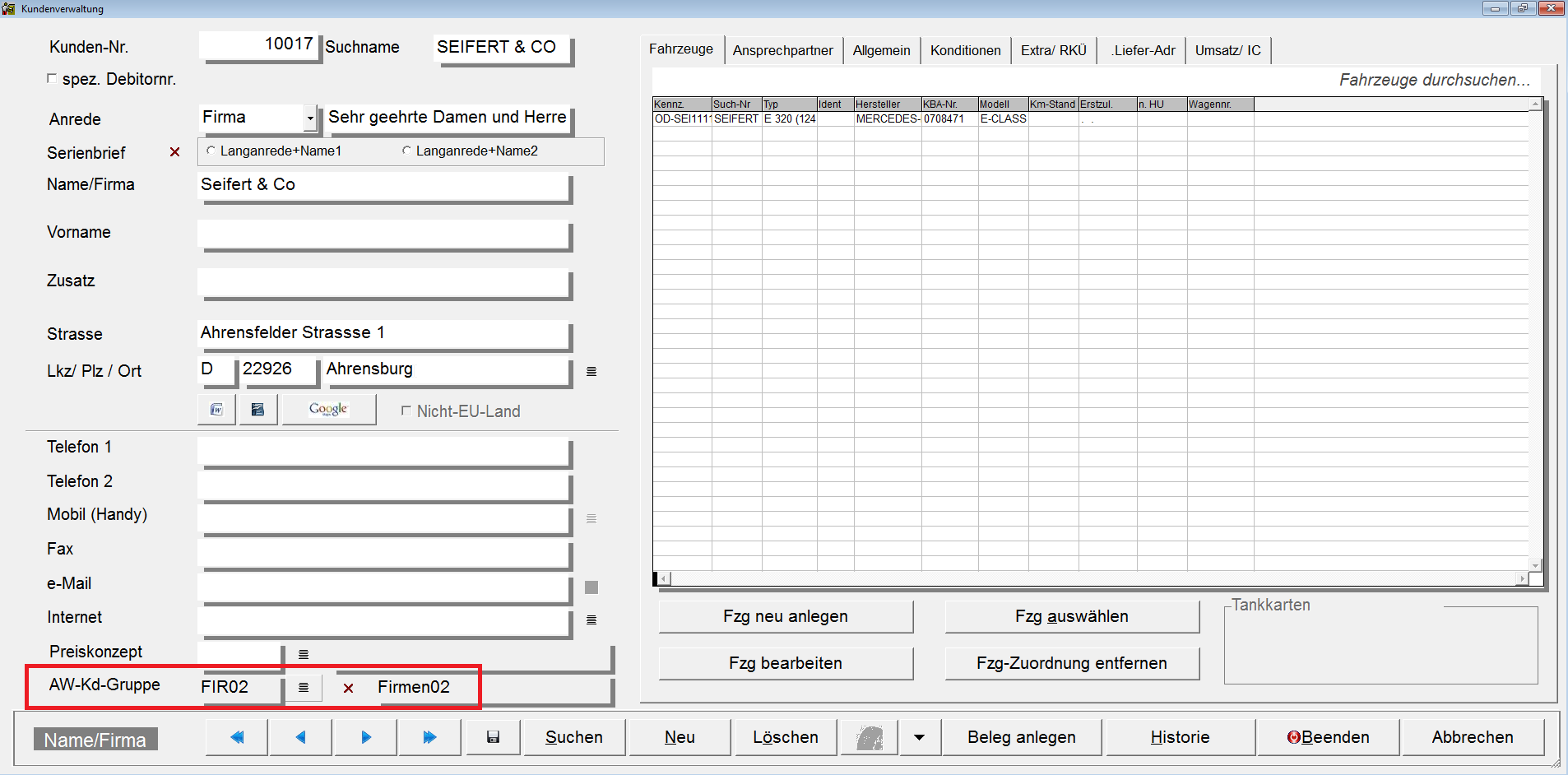Click the Neu button

click(x=680, y=737)
